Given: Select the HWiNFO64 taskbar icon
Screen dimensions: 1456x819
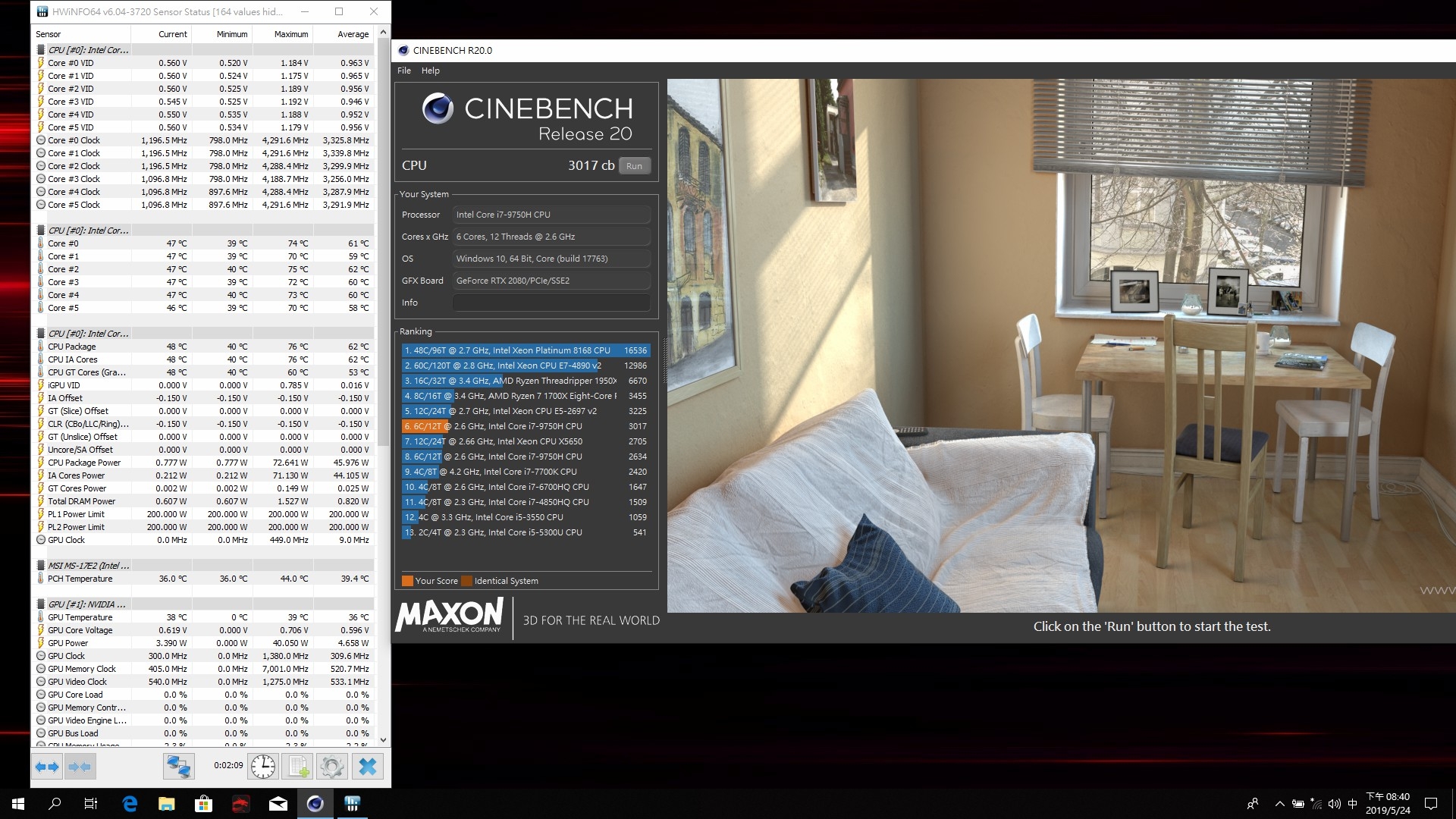Looking at the screenshot, I should tap(352, 804).
